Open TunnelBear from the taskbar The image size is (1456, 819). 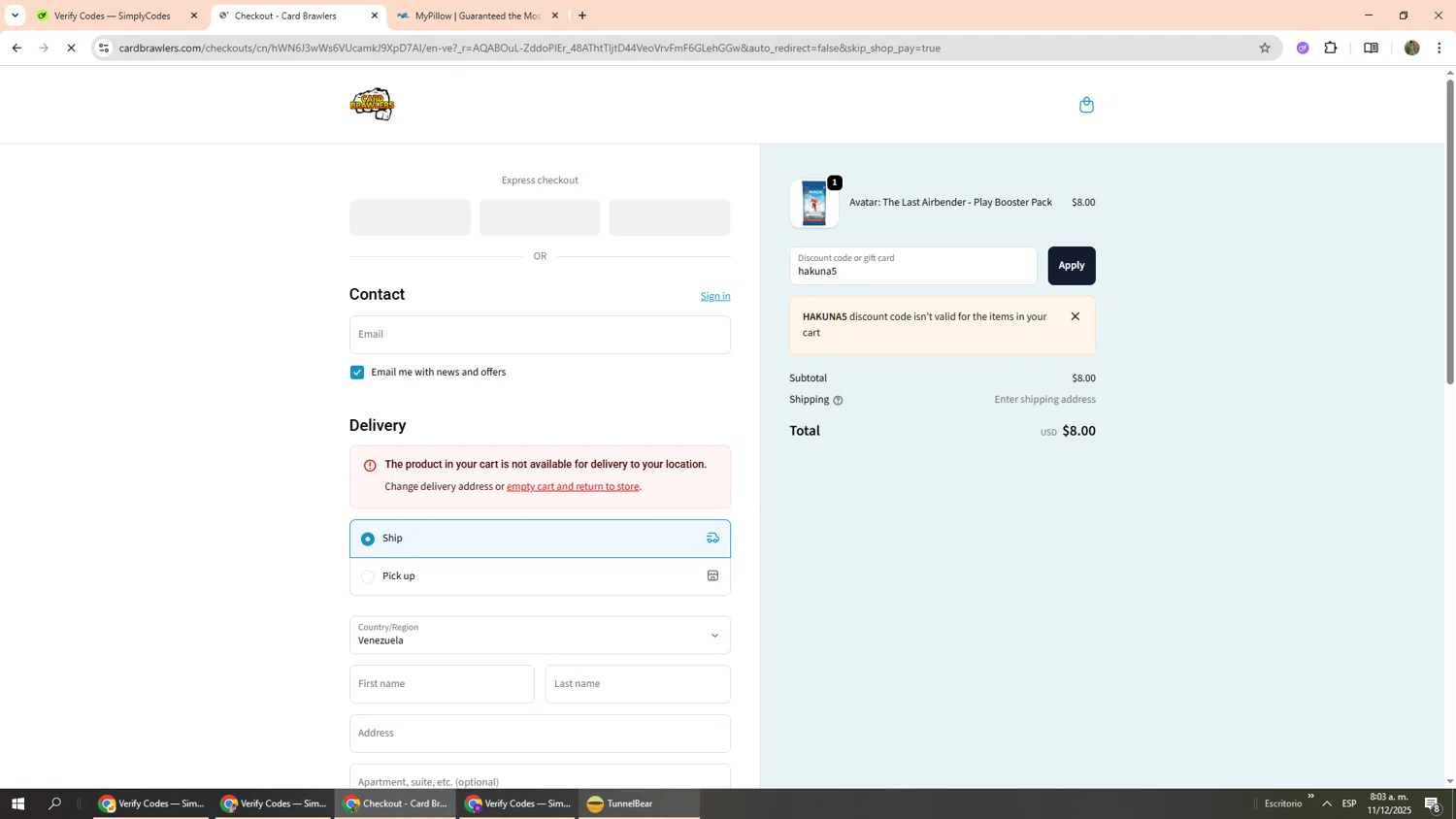click(639, 803)
